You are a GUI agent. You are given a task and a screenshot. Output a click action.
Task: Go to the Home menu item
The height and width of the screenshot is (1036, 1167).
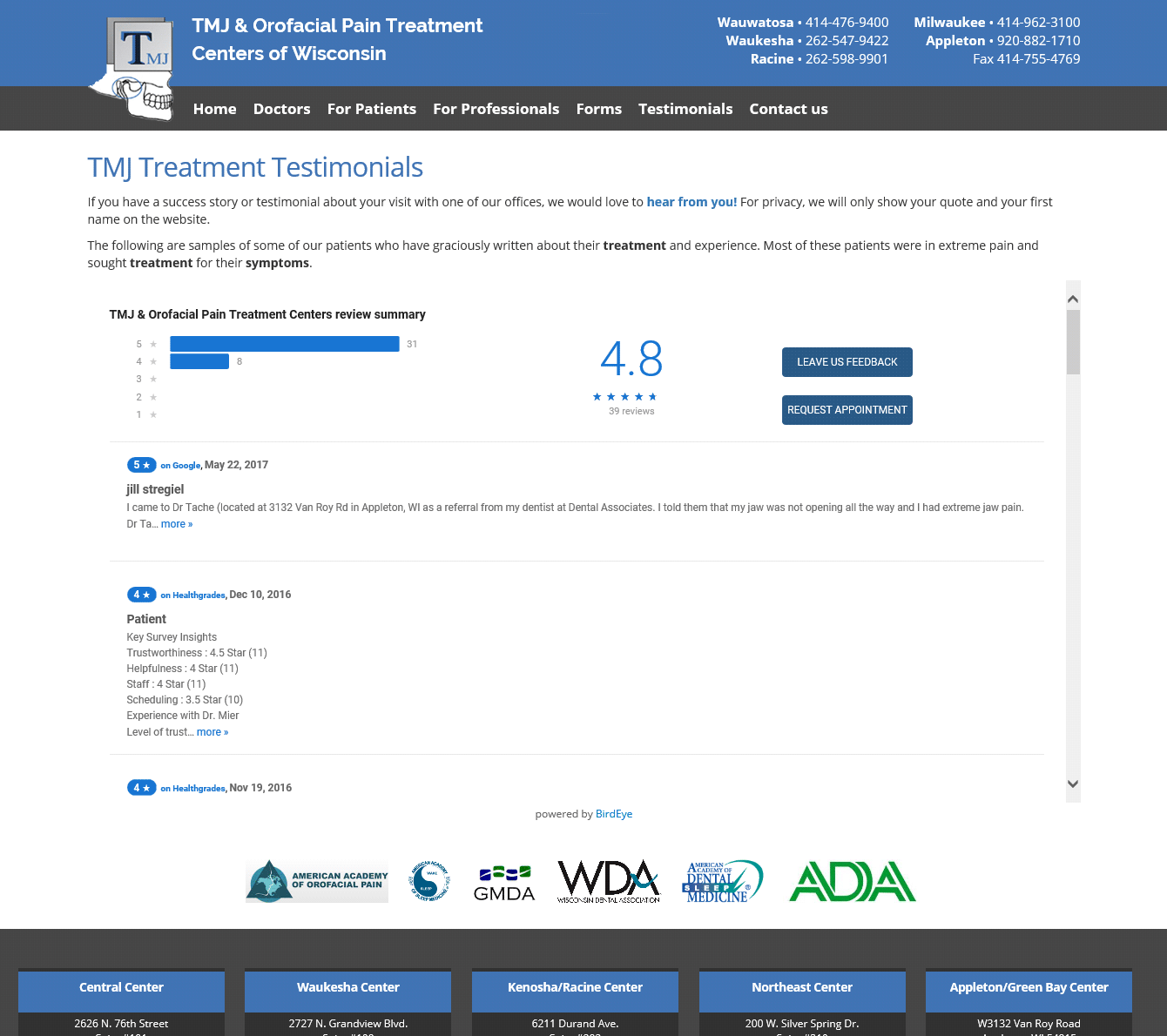[215, 109]
